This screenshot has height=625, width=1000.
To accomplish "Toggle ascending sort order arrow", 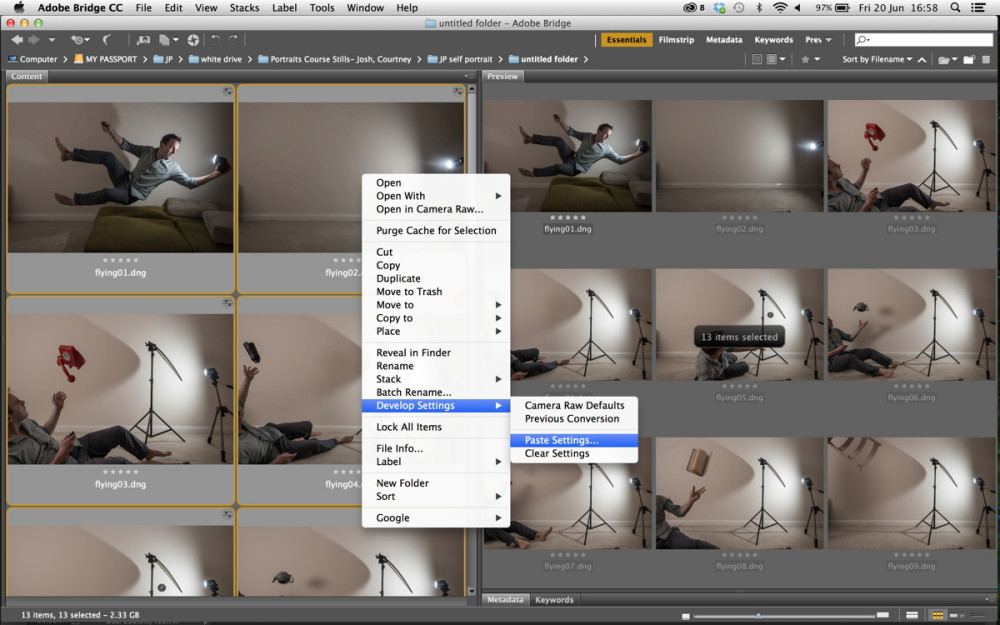I will click(x=922, y=59).
